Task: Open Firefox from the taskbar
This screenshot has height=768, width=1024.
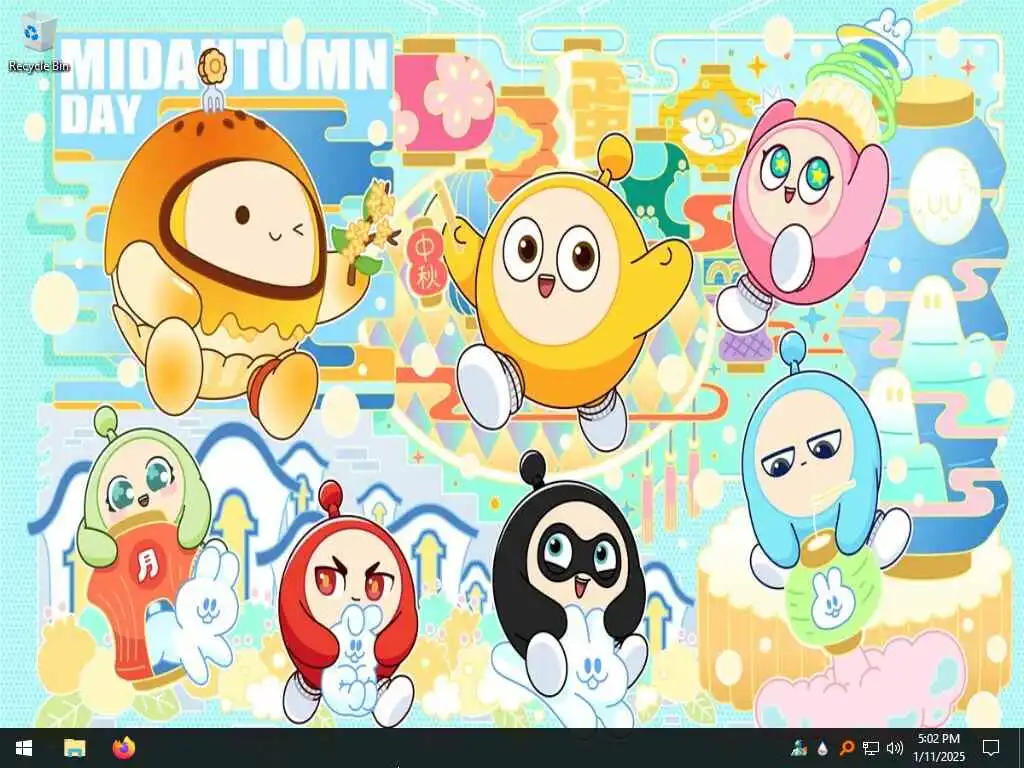Action: (123, 748)
